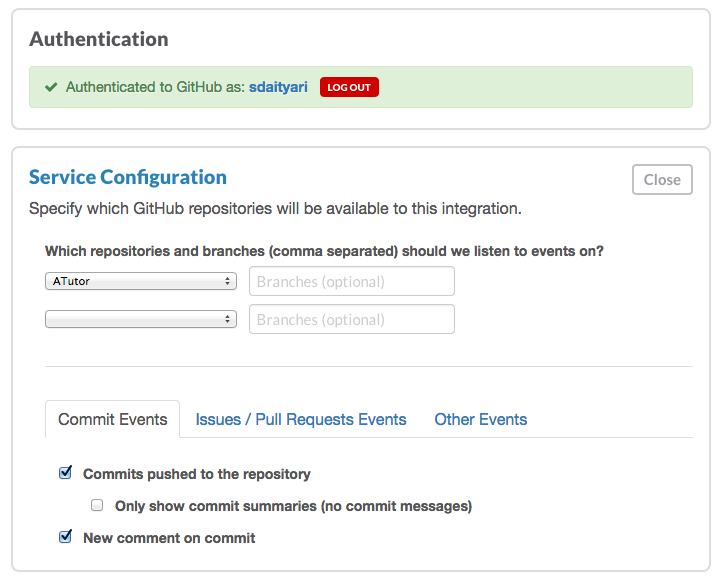The height and width of the screenshot is (578, 719).
Task: Focus the Branches field beside ATutor
Action: pos(351,282)
